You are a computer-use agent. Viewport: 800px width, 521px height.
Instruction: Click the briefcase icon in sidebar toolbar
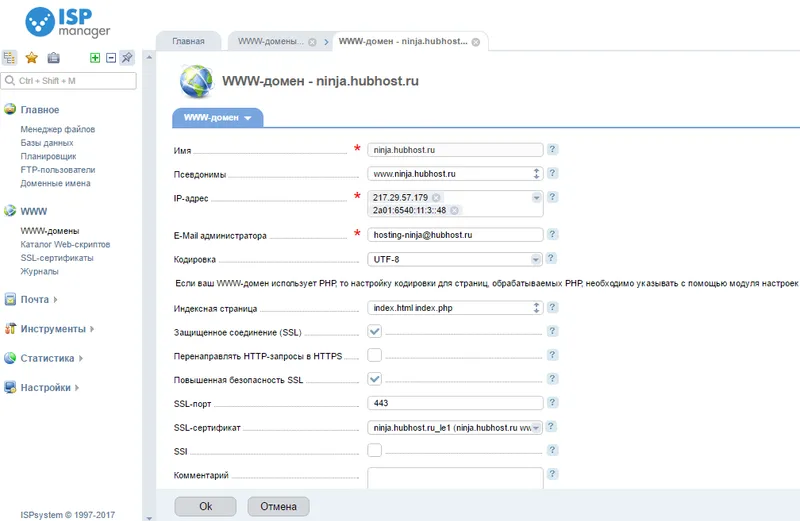(54, 58)
